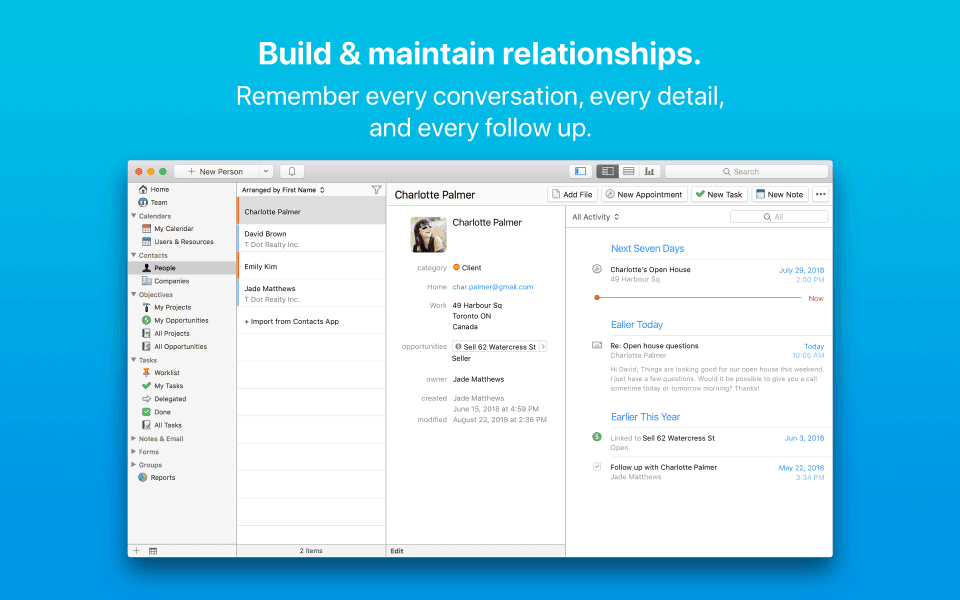Viewport: 960px width, 600px height.
Task: Click the filter funnel icon
Action: (x=376, y=189)
